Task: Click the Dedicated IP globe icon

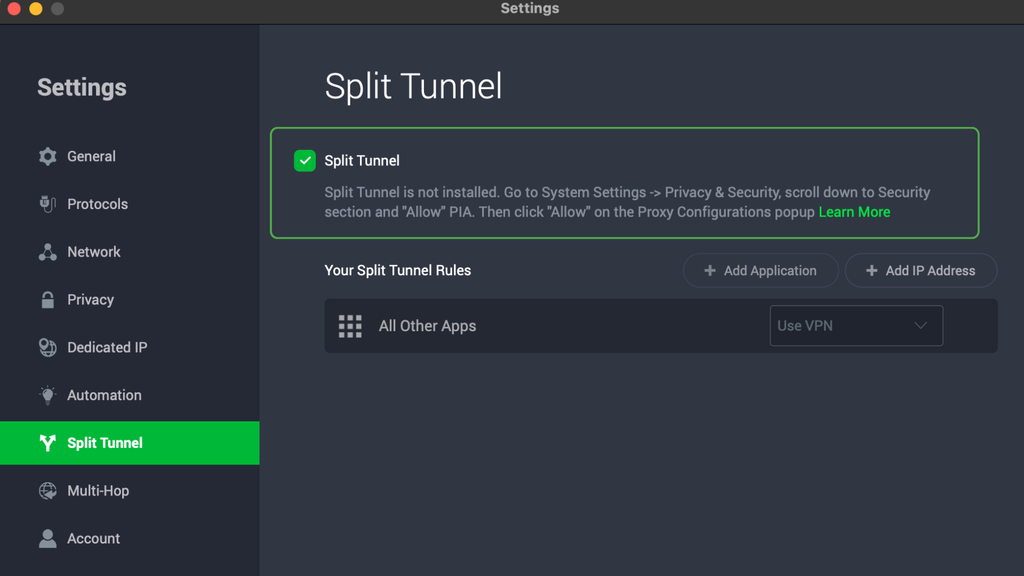Action: 47,347
